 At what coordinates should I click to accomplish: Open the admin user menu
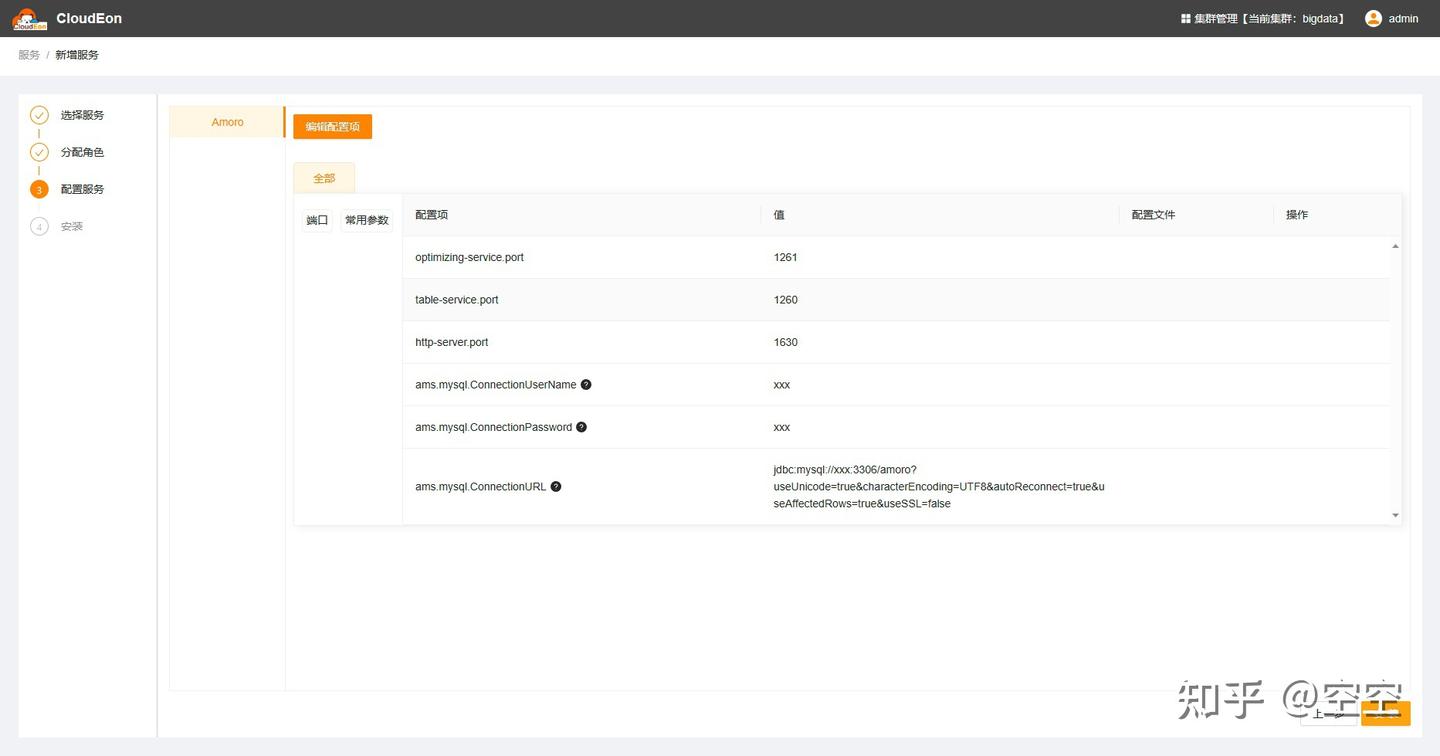coord(1392,19)
